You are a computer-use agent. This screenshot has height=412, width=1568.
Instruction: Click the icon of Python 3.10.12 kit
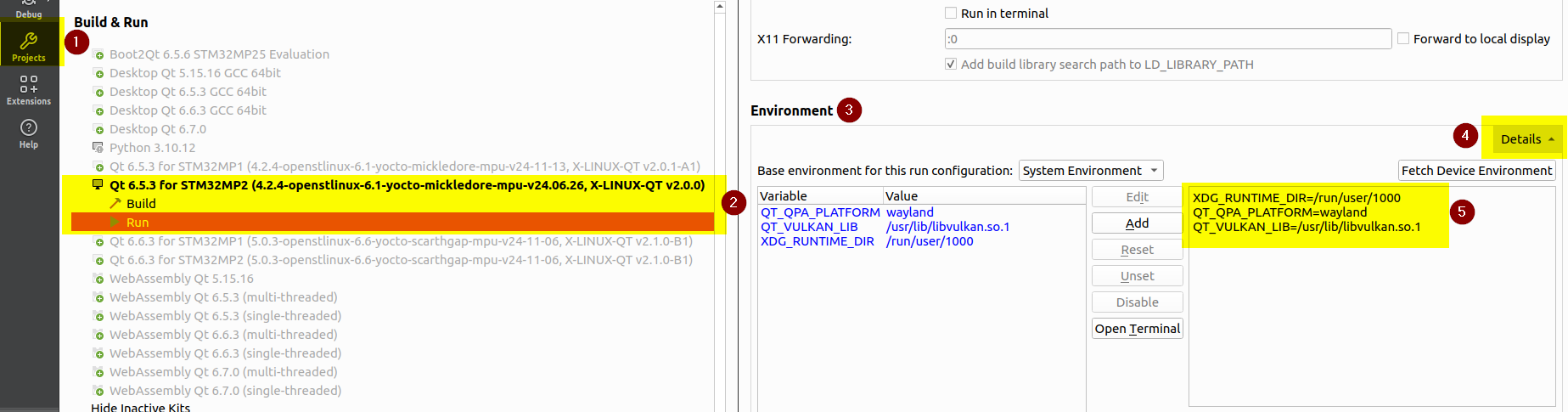point(98,148)
